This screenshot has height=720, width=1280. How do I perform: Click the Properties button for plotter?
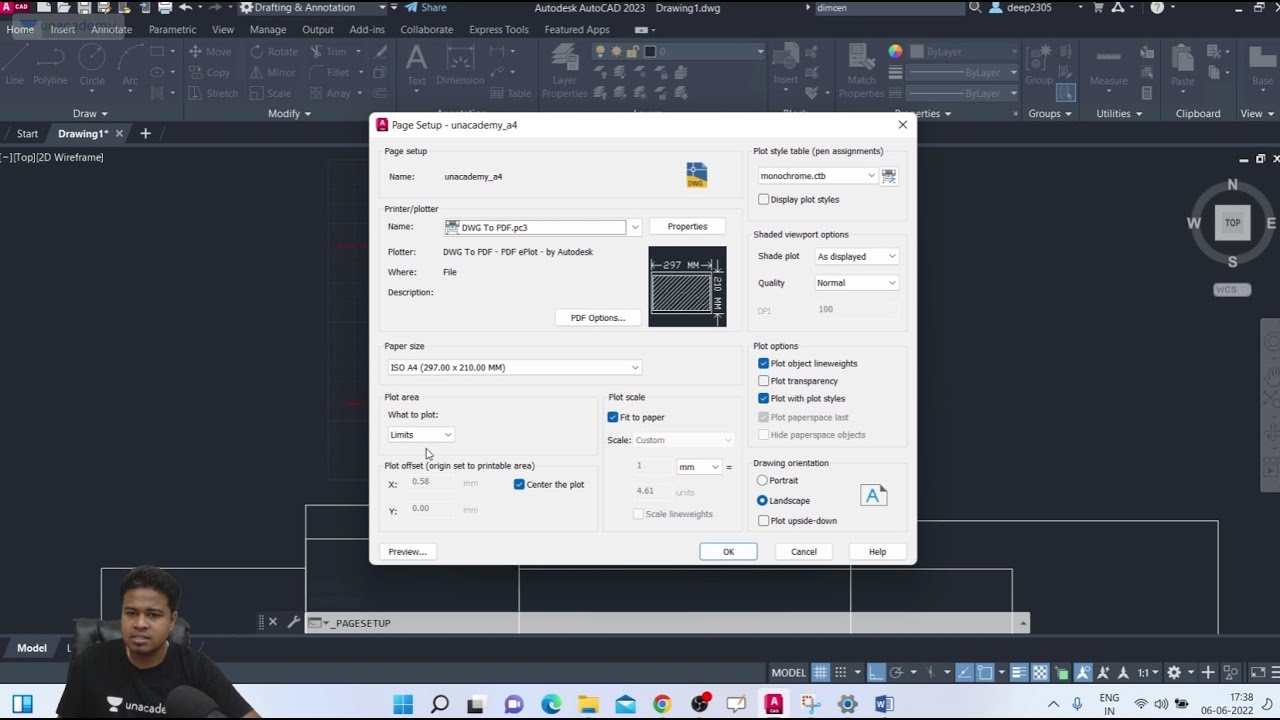tap(687, 227)
